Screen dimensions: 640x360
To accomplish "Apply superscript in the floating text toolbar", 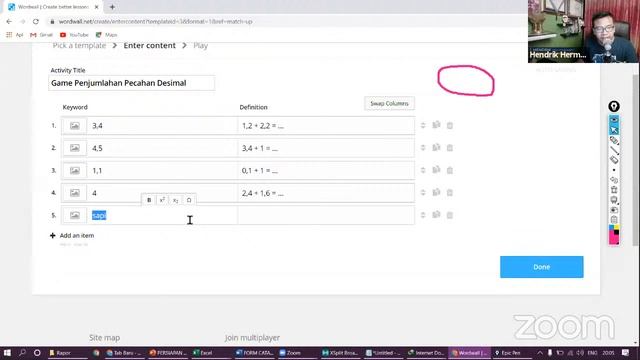I will [162, 200].
